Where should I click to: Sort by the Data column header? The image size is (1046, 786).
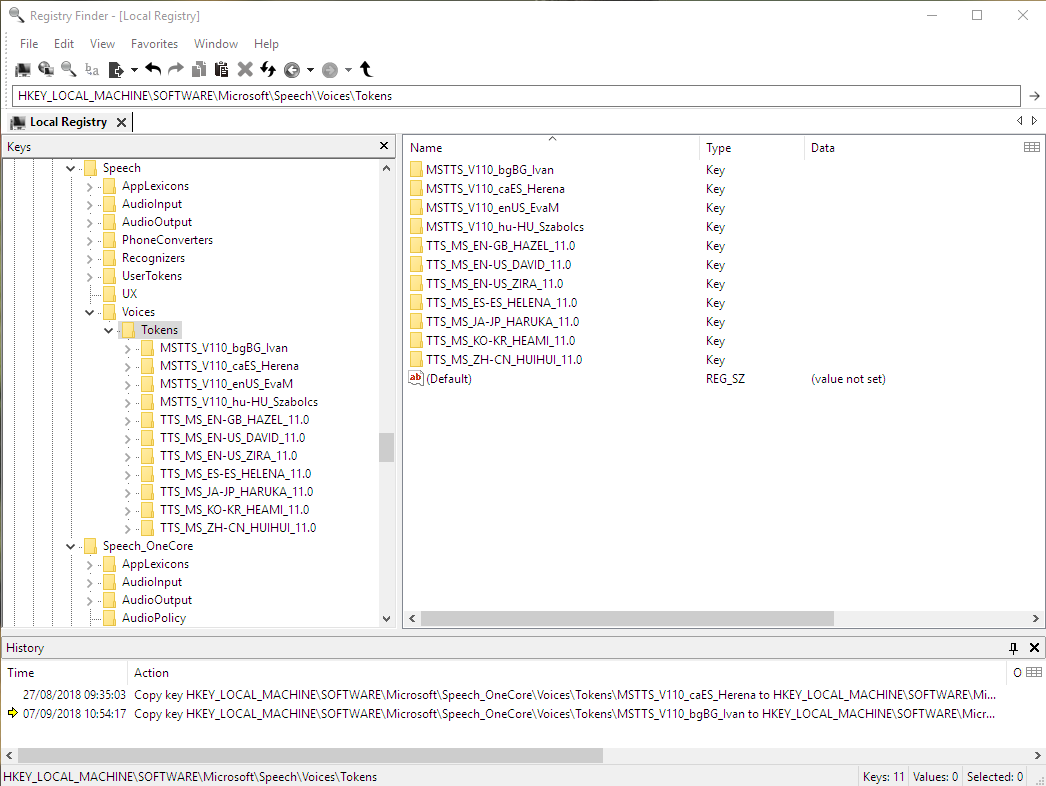coord(911,148)
